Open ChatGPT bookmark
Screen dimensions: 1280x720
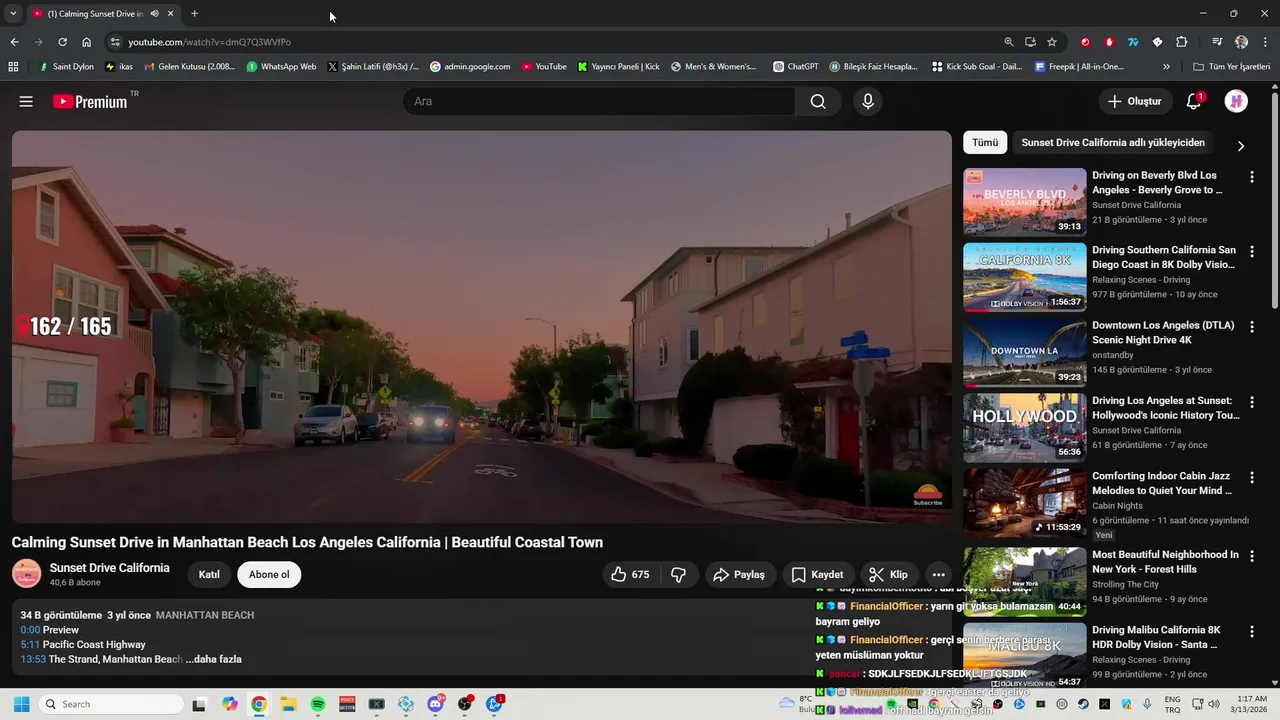pyautogui.click(x=796, y=67)
